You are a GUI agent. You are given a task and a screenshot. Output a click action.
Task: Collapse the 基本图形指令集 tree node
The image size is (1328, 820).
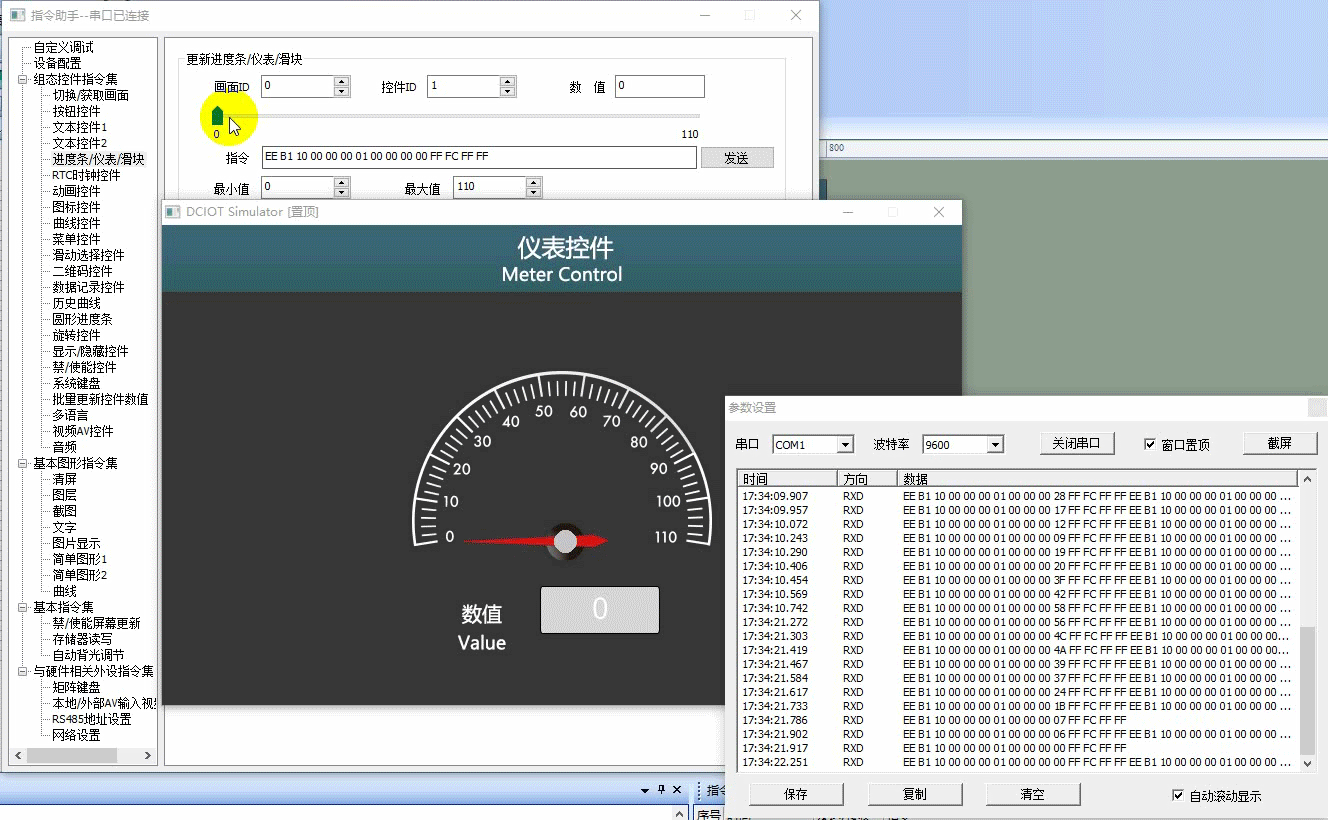coord(23,463)
